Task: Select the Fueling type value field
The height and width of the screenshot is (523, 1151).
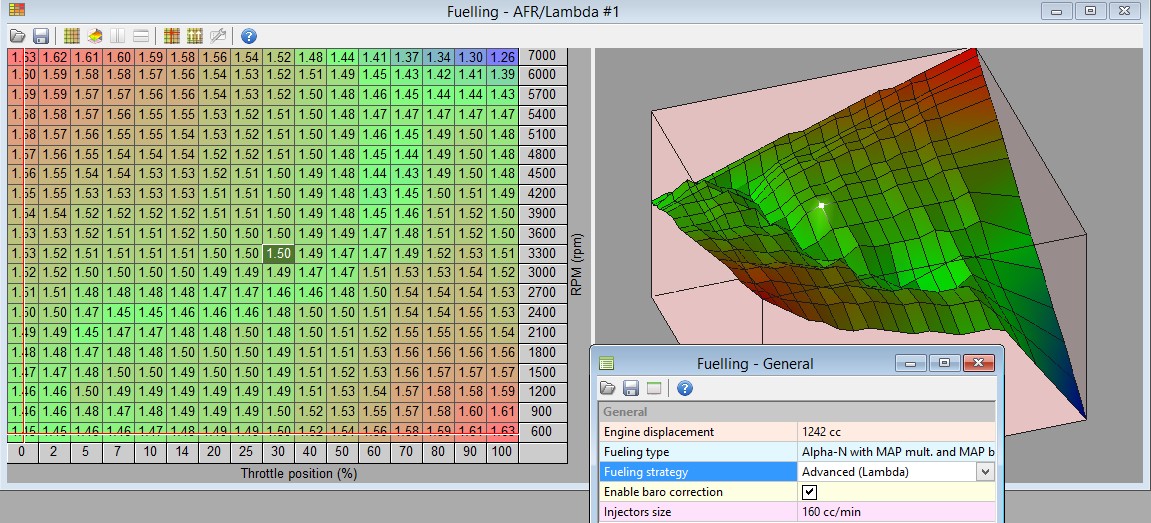Action: 896,452
